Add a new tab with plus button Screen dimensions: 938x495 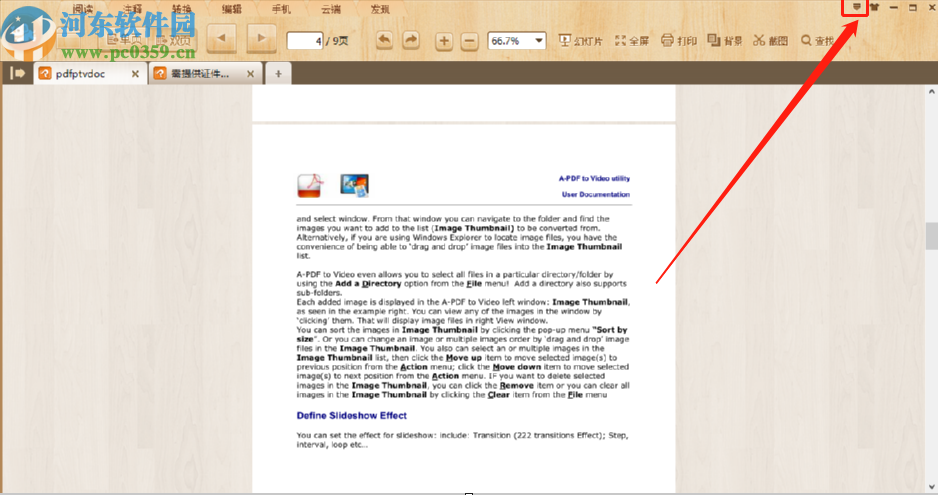coord(278,73)
